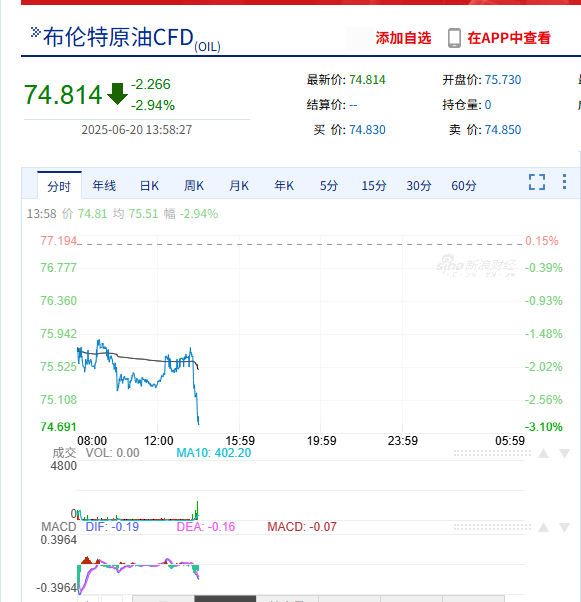Click the up triangle in 成交 volume panel
Screen dimensions: 581x602
[x=543, y=454]
